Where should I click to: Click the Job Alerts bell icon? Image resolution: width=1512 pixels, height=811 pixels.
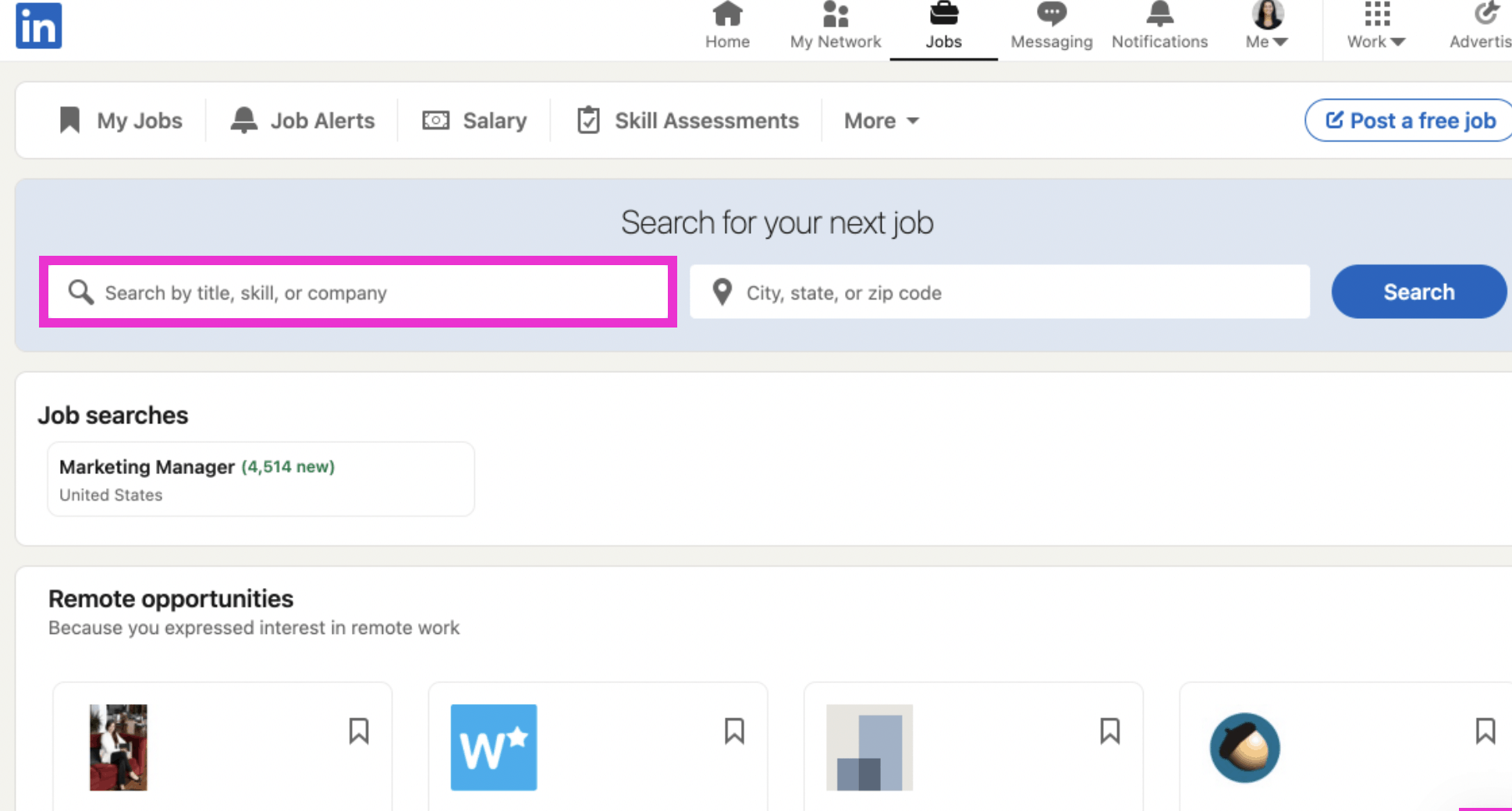(243, 119)
